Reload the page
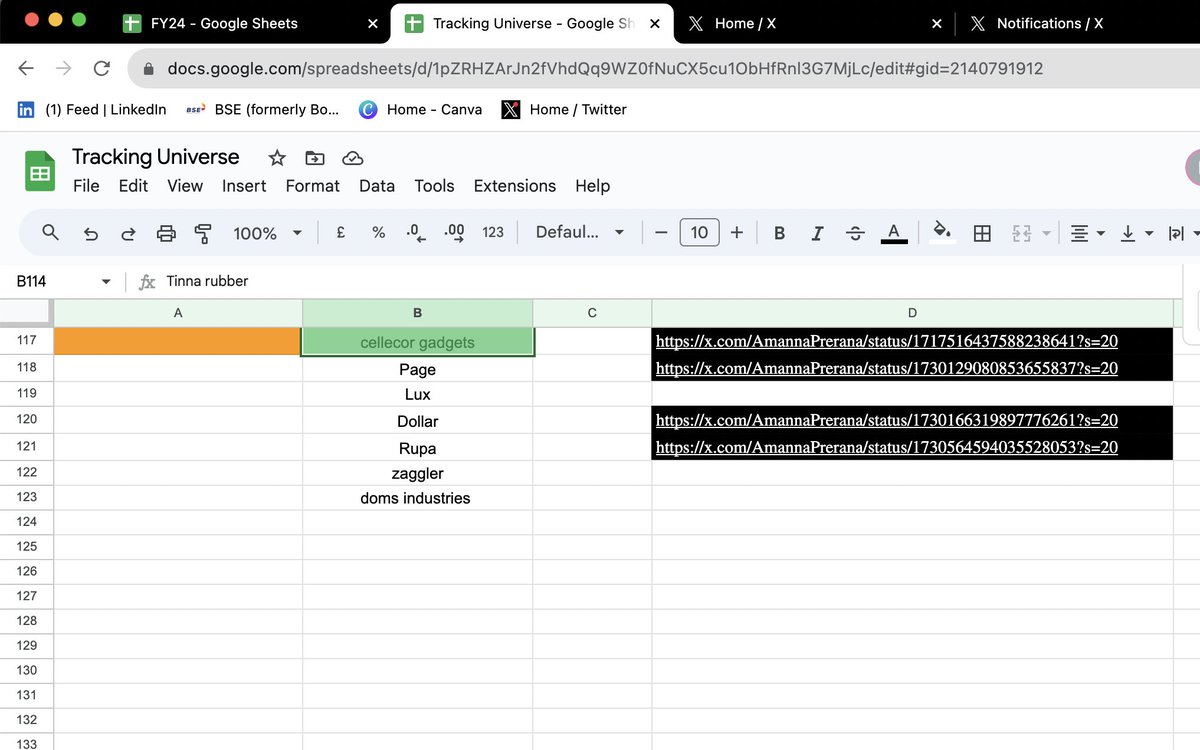 pyautogui.click(x=101, y=68)
